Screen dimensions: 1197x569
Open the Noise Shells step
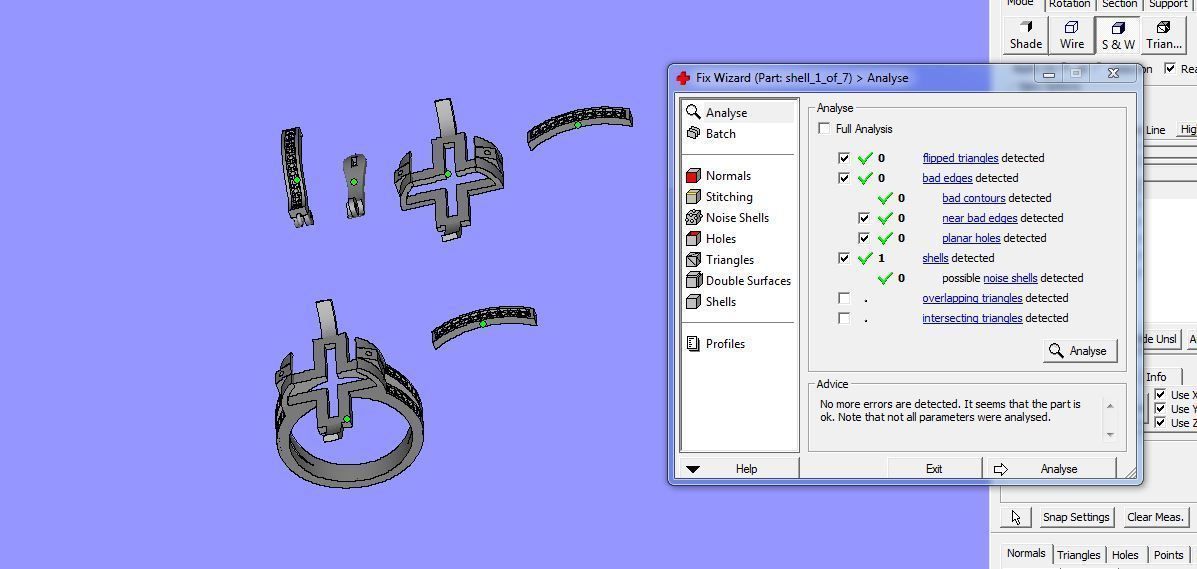pyautogui.click(x=739, y=218)
